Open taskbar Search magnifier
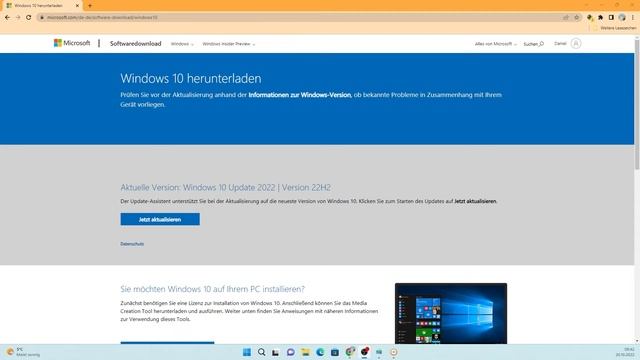The width and height of the screenshot is (640, 360). (x=261, y=352)
